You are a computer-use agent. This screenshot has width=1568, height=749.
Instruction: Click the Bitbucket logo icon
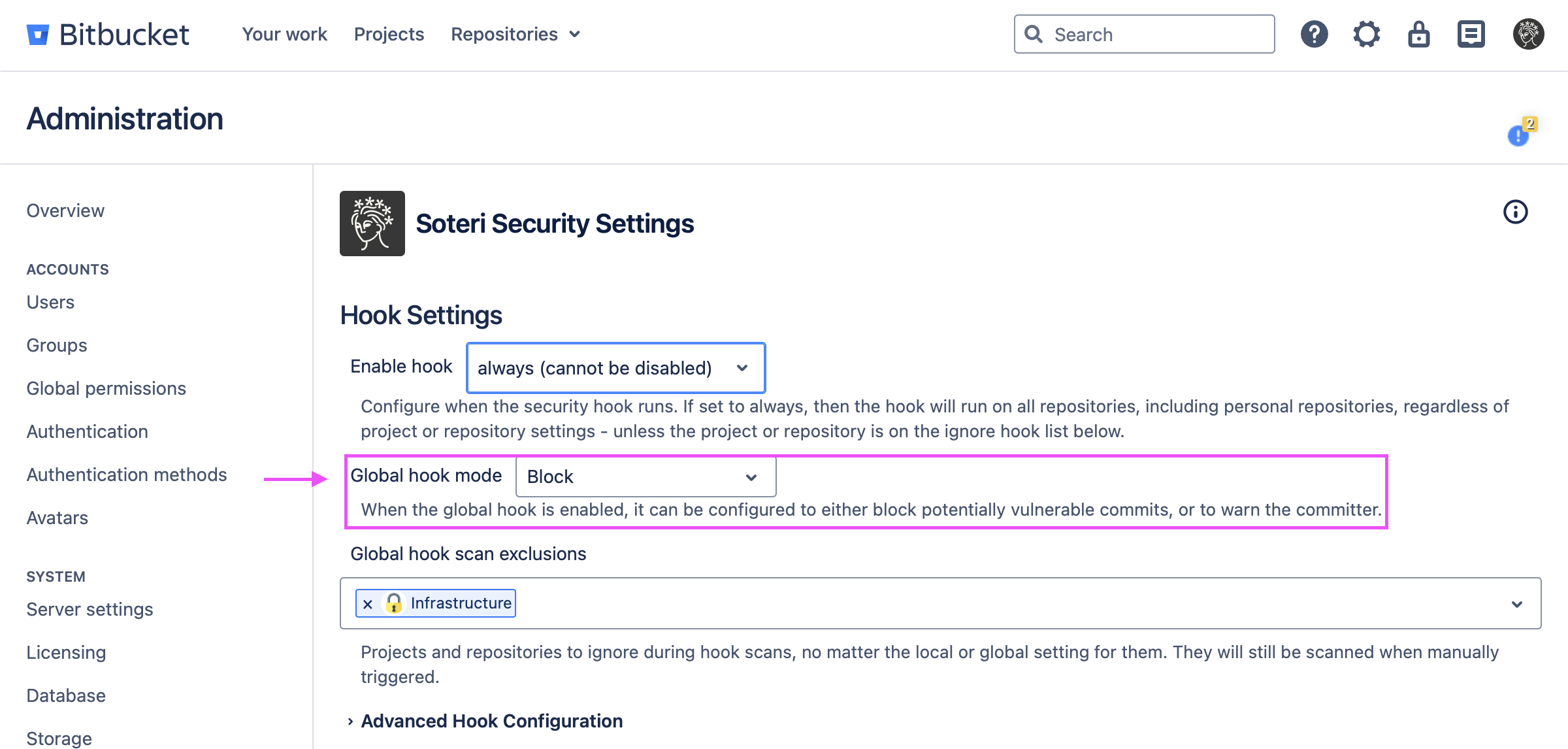38,35
